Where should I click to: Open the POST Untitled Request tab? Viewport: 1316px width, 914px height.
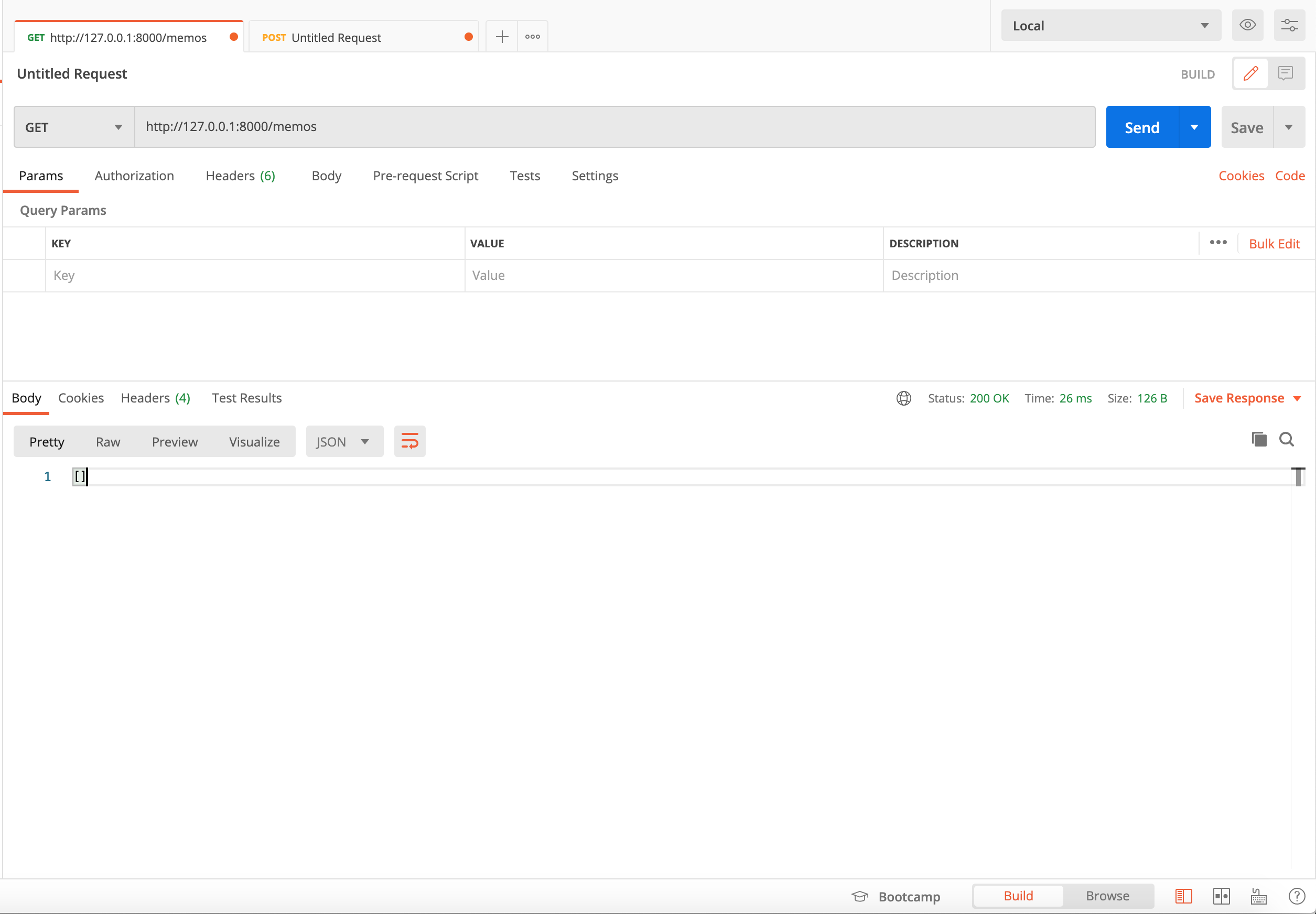[x=336, y=38]
